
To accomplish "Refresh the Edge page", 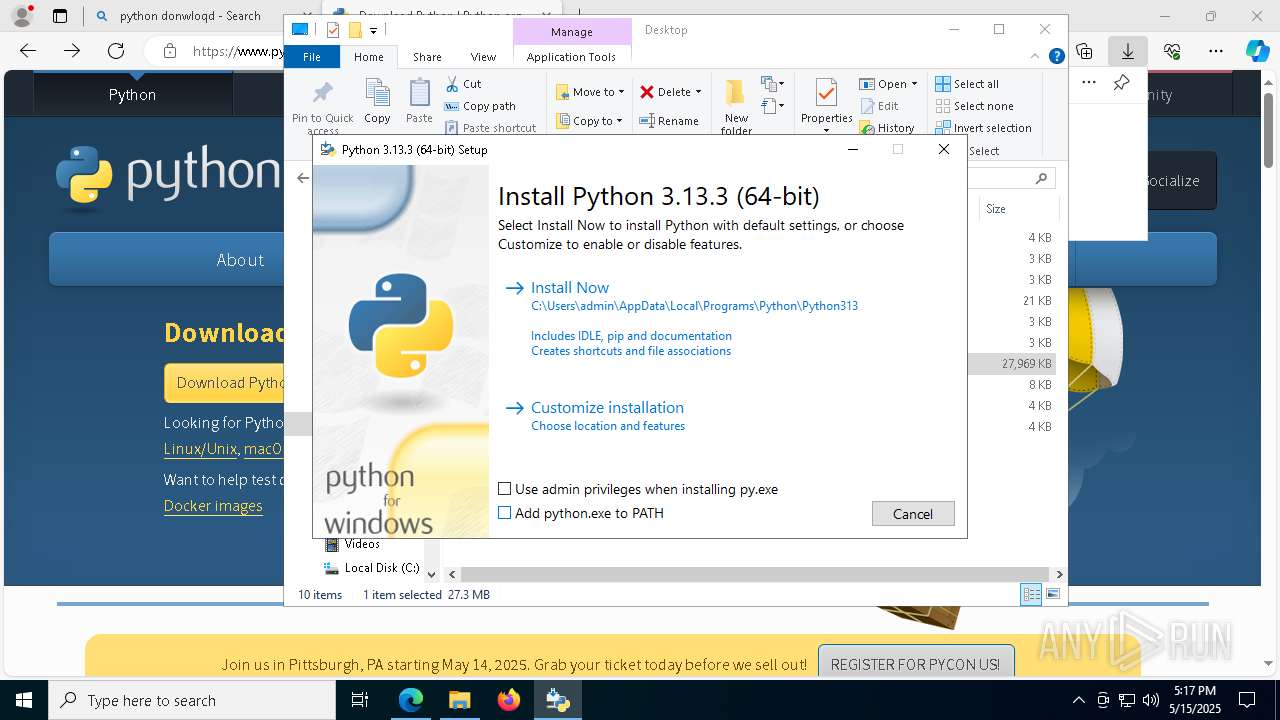I will click(x=116, y=51).
